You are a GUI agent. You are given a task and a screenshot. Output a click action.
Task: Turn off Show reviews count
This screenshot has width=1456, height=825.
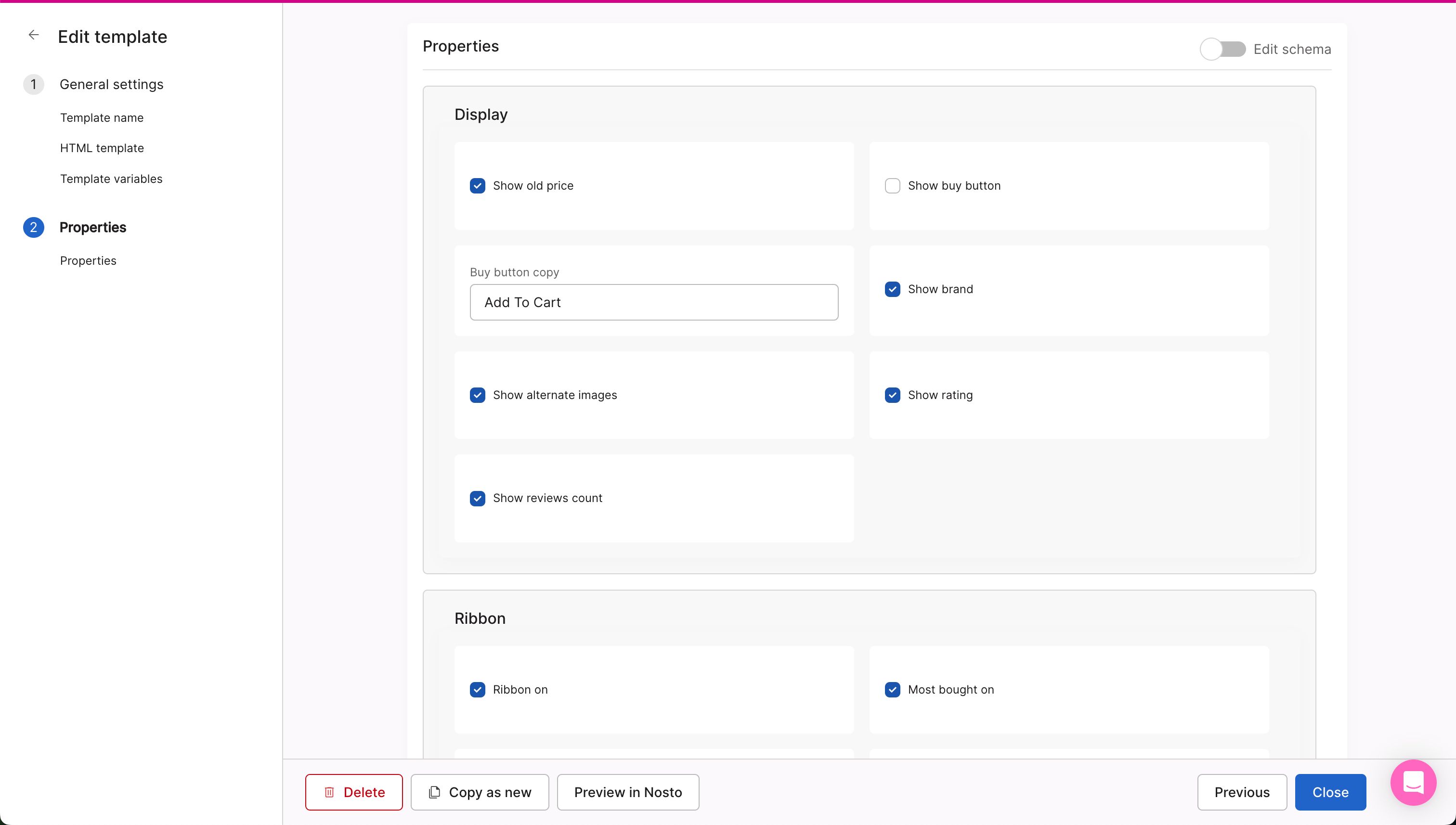pos(477,498)
